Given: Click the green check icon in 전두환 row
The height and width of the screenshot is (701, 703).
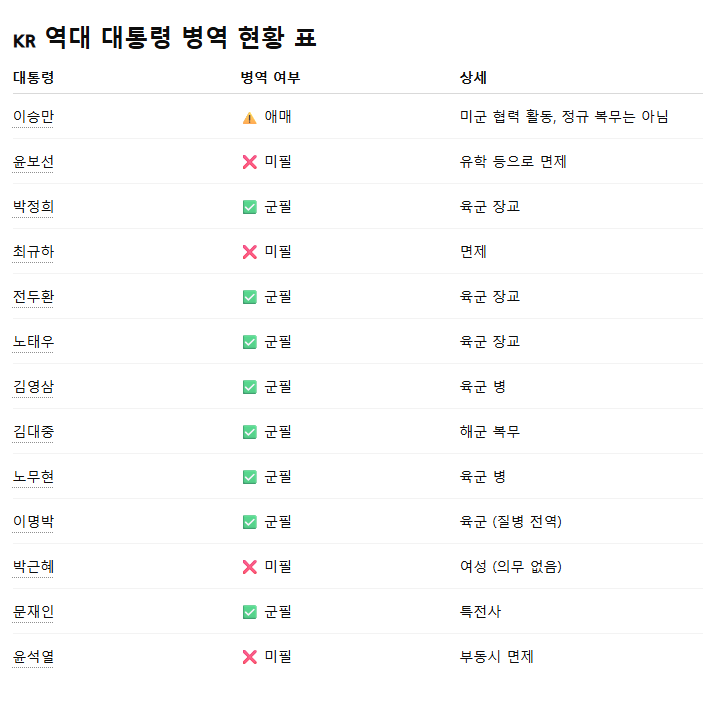Looking at the screenshot, I should pos(250,297).
